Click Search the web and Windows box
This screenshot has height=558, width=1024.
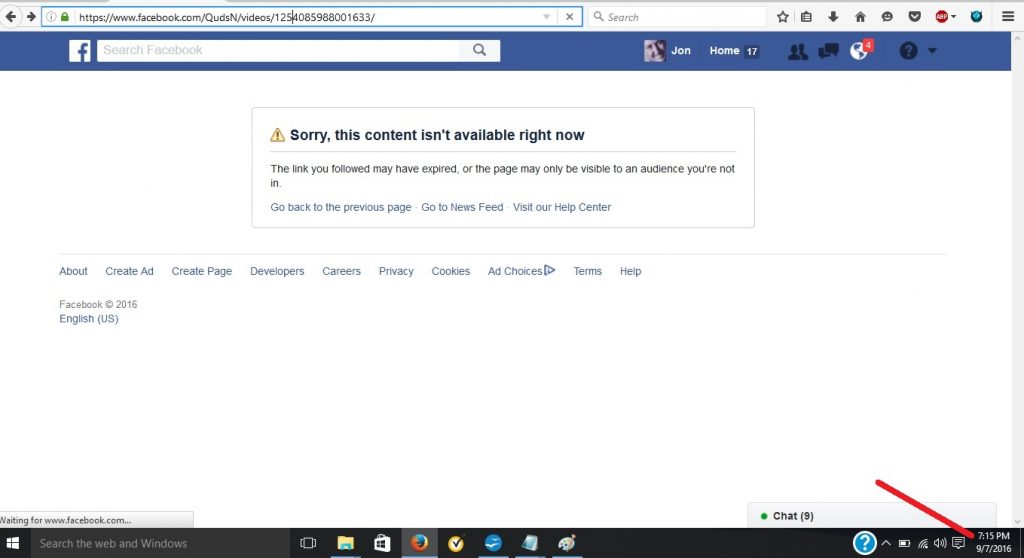pyautogui.click(x=158, y=543)
